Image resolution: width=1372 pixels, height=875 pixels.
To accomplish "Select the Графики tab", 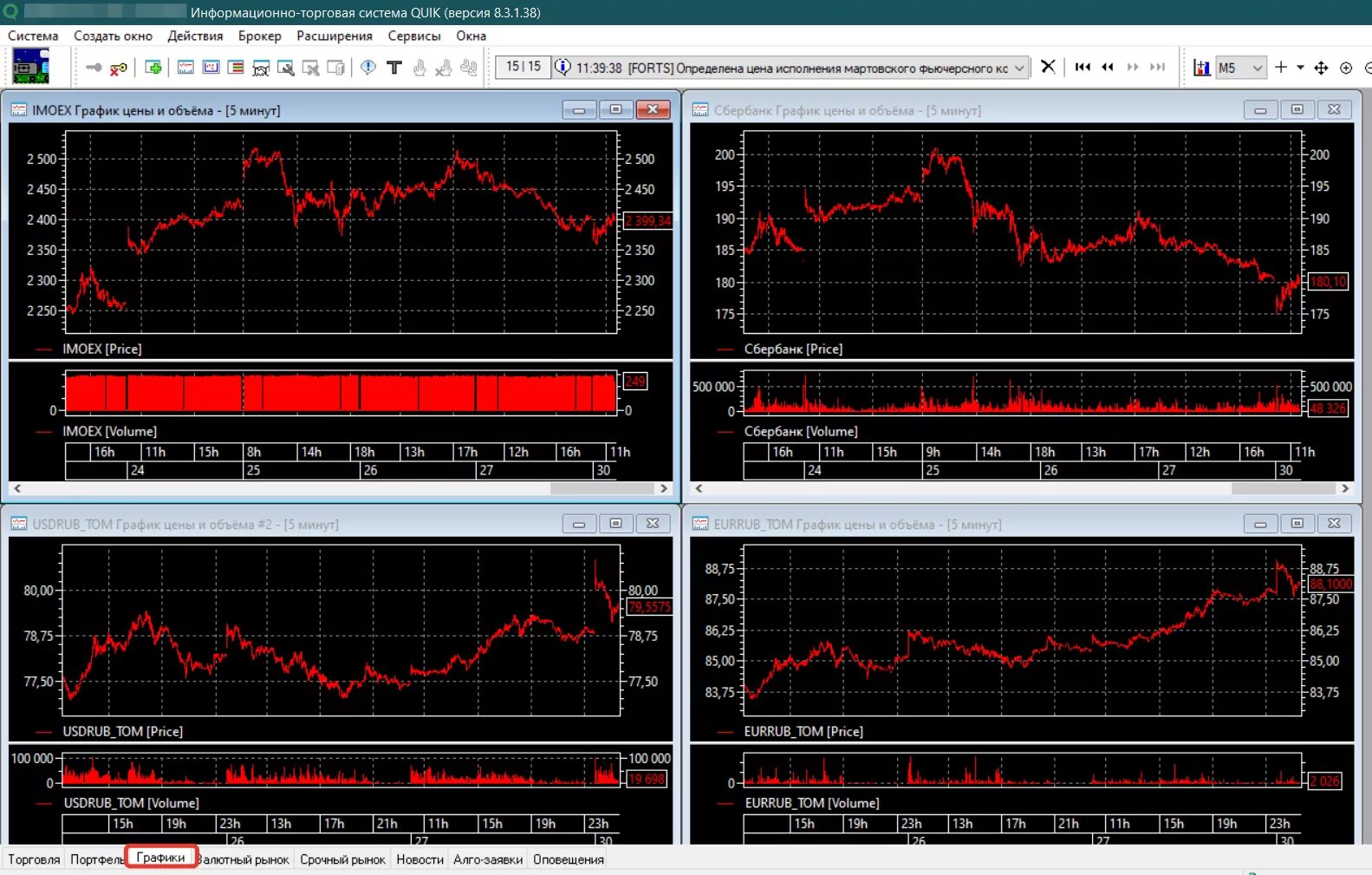I will 161,857.
